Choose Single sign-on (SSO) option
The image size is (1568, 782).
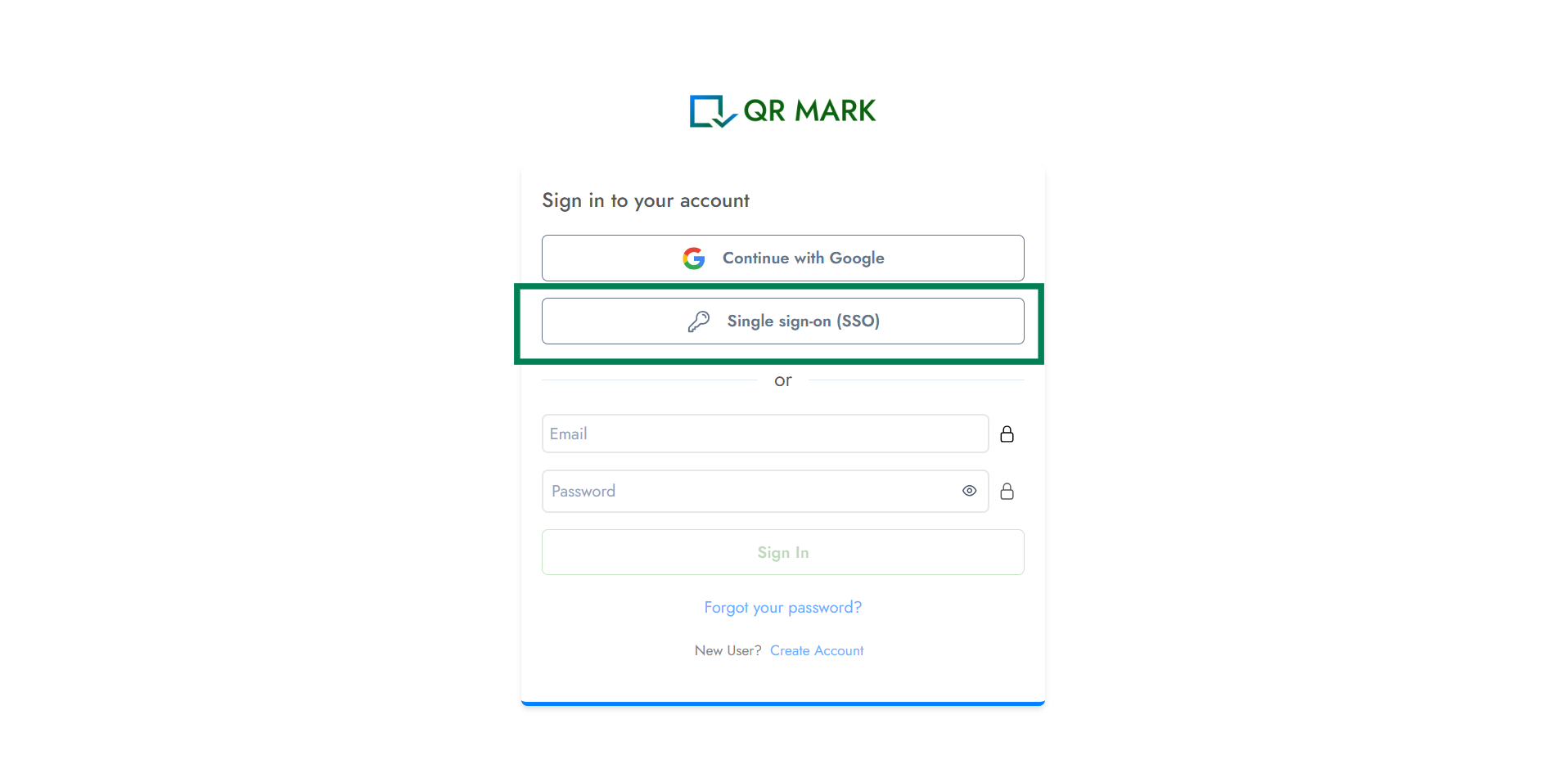click(782, 321)
